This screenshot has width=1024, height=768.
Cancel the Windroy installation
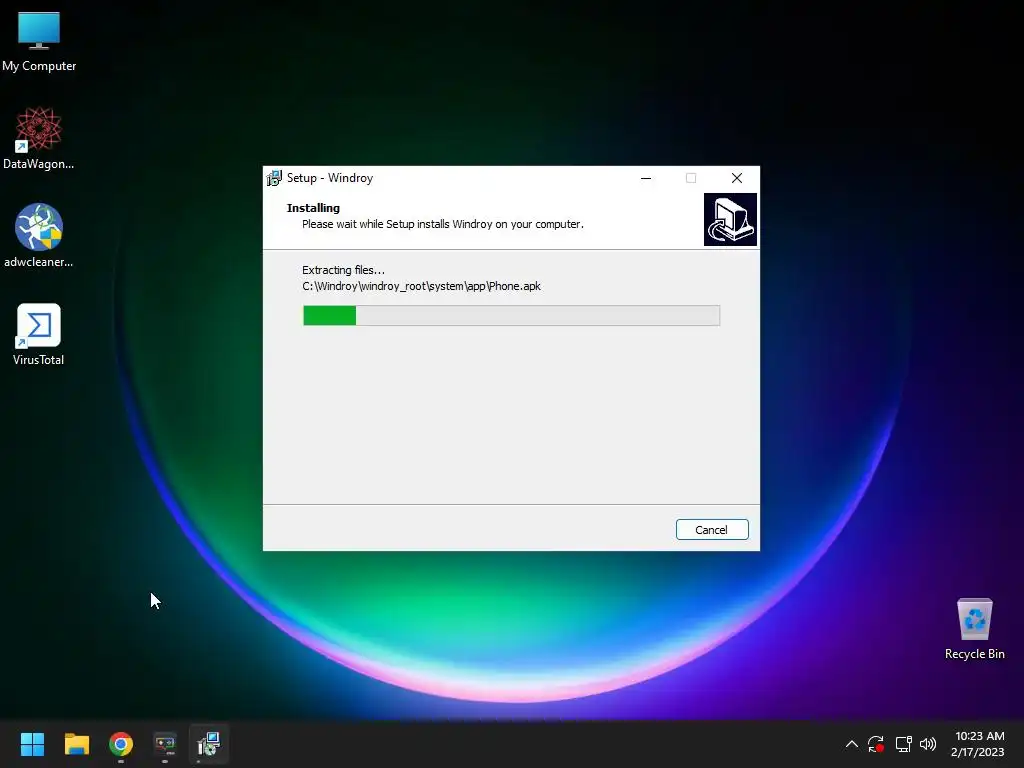(x=712, y=530)
